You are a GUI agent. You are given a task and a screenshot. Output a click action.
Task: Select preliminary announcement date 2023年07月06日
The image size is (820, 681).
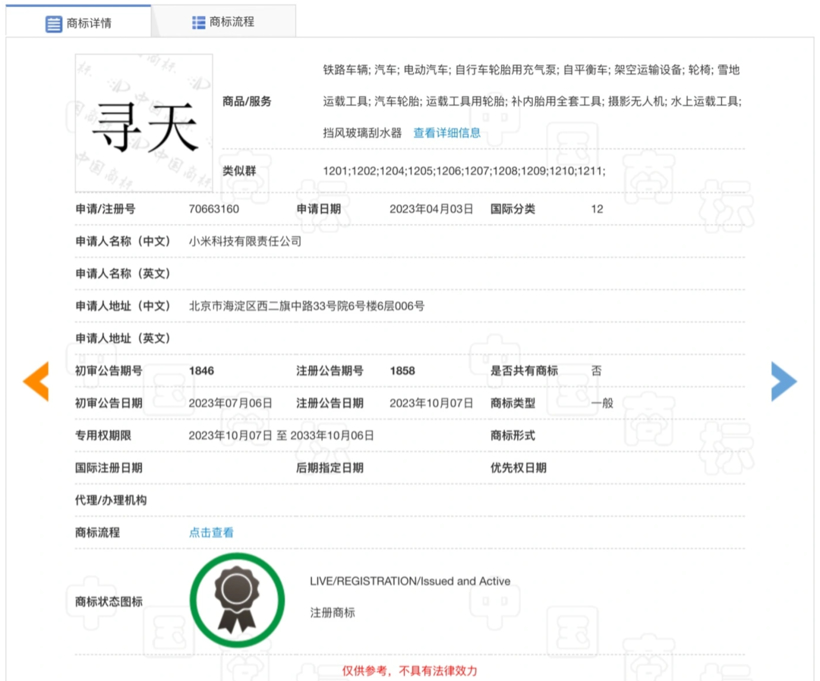[231, 403]
